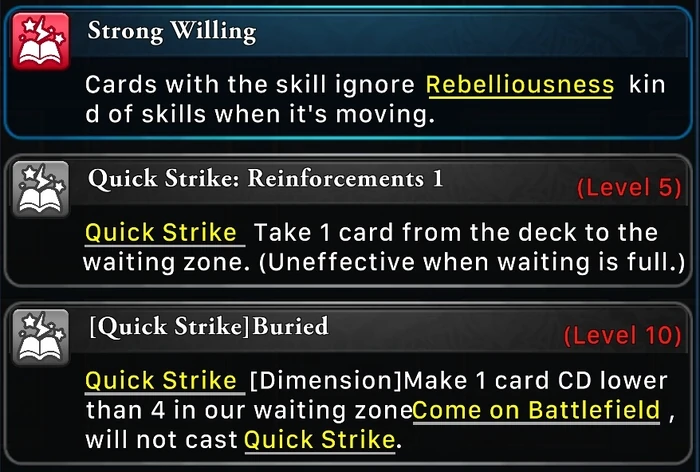Click 'than 4 in our waiting zone' text

[248, 411]
